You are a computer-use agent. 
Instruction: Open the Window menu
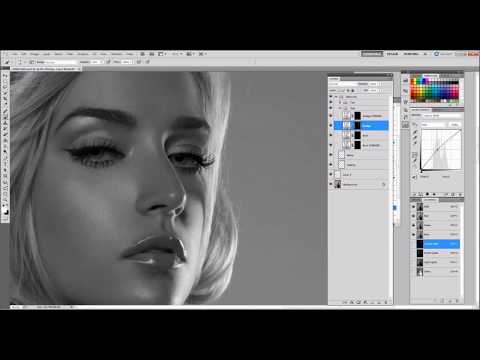tap(117, 54)
